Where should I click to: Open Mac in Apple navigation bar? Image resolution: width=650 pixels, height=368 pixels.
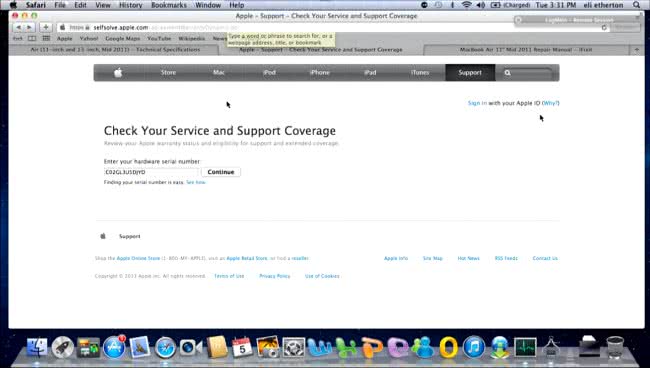coord(218,73)
